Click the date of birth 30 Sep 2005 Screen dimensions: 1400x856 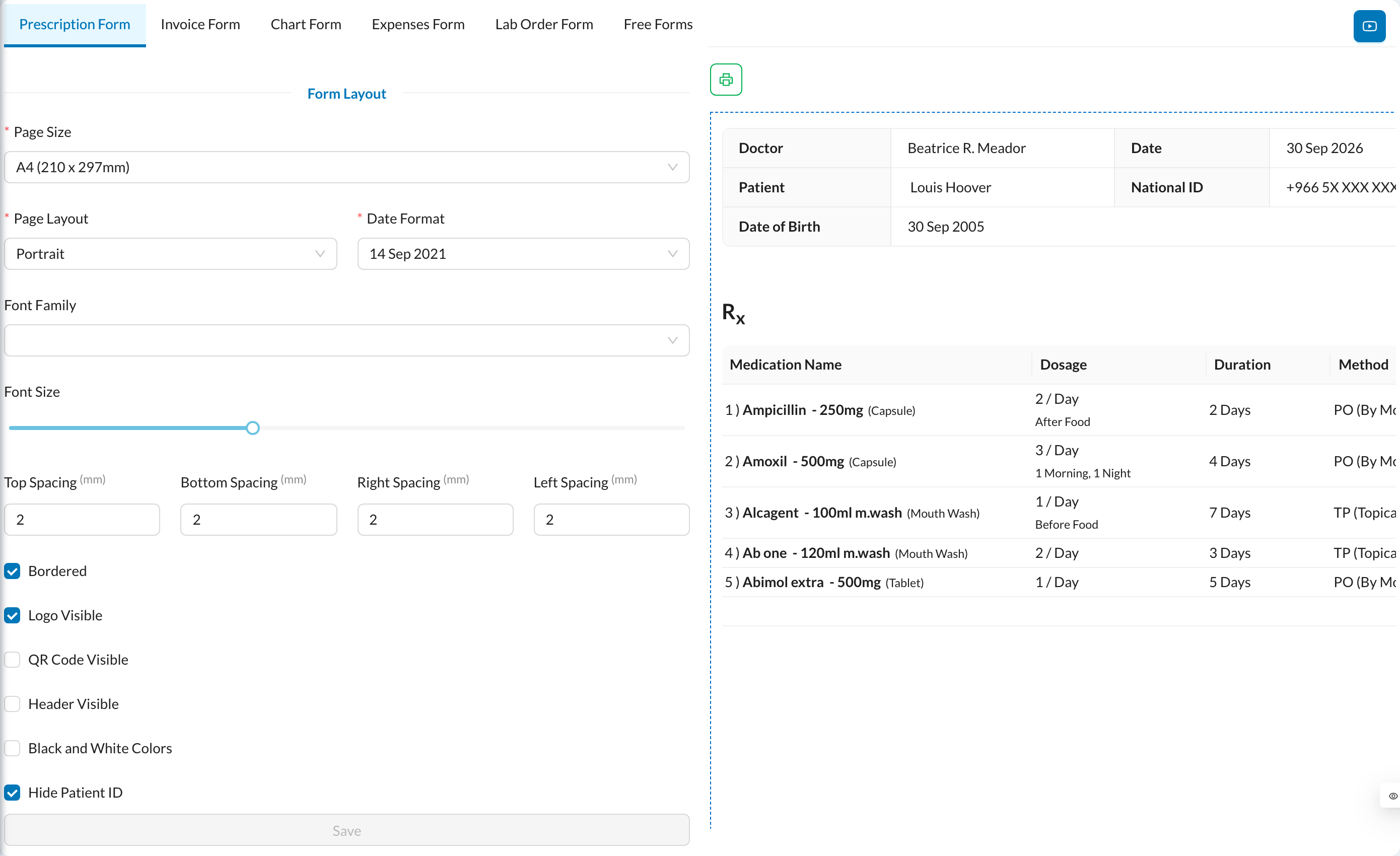click(945, 227)
